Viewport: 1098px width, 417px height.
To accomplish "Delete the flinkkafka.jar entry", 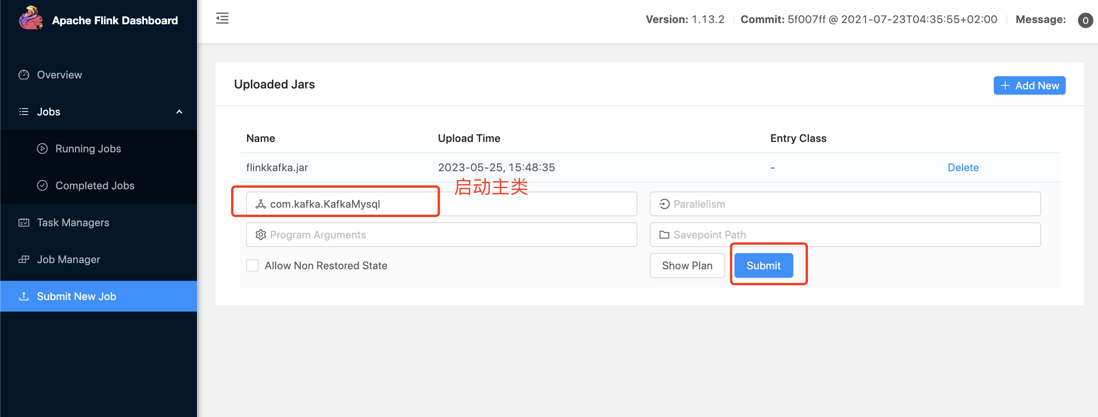I will click(963, 168).
